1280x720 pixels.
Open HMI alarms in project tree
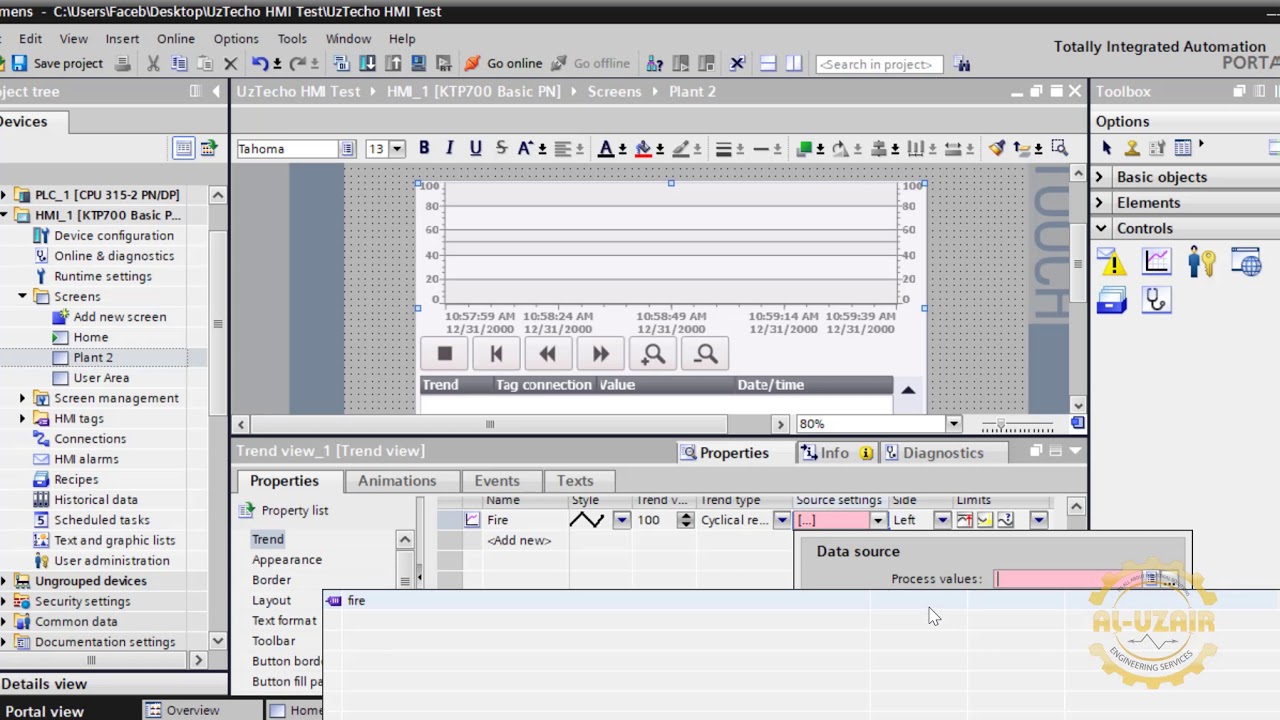pos(86,459)
